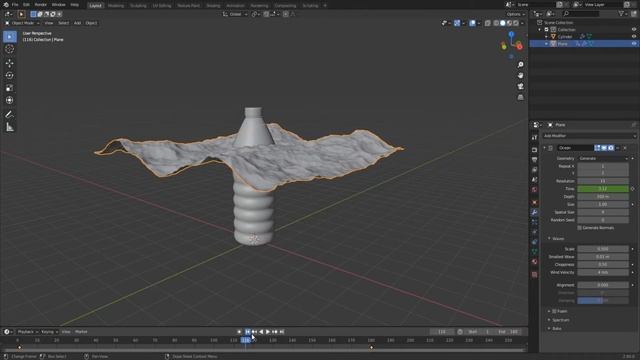Collapse the Ocean modifier panel

tap(544, 148)
